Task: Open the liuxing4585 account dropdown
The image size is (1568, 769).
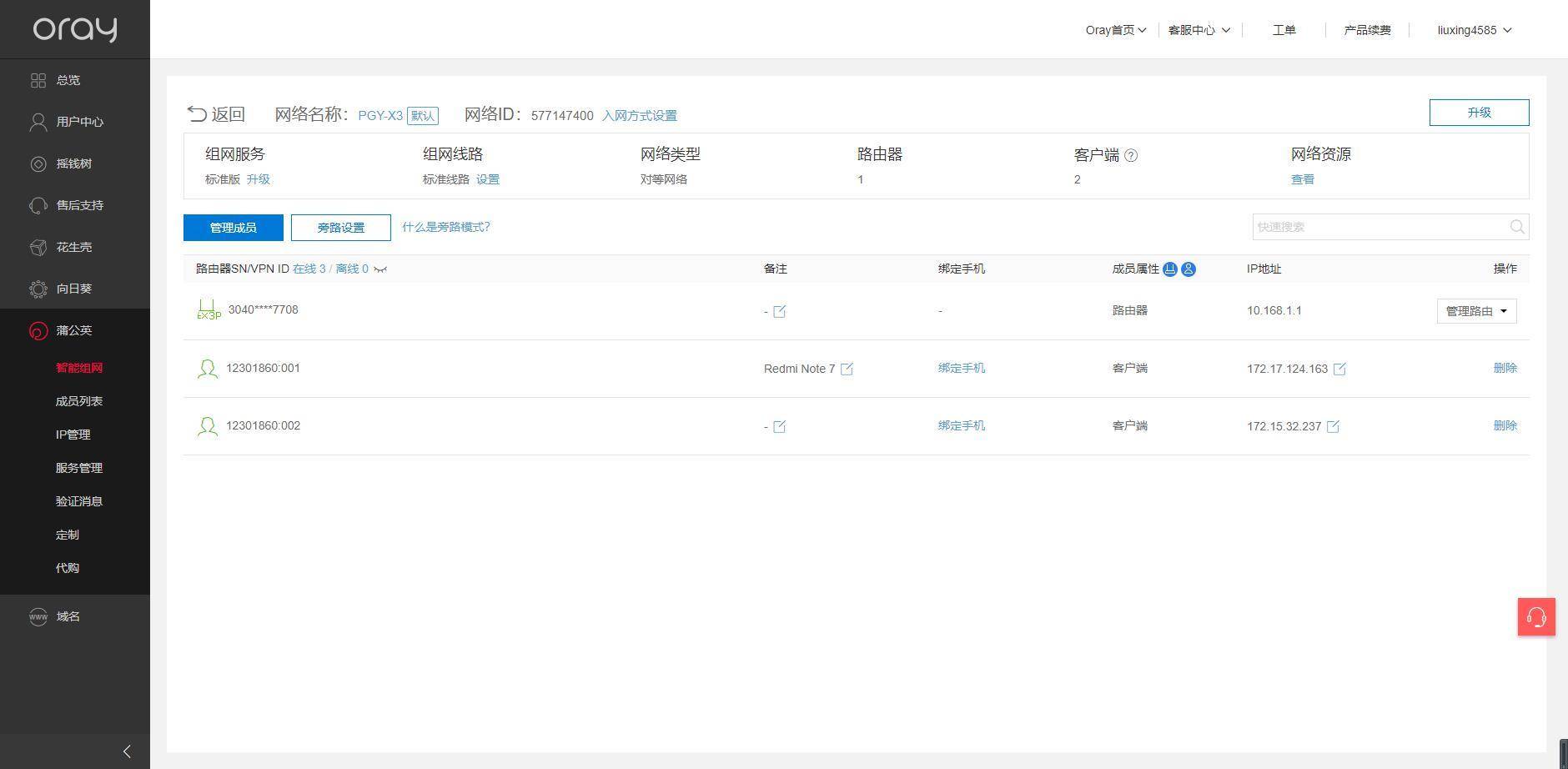Action: coord(1473,30)
